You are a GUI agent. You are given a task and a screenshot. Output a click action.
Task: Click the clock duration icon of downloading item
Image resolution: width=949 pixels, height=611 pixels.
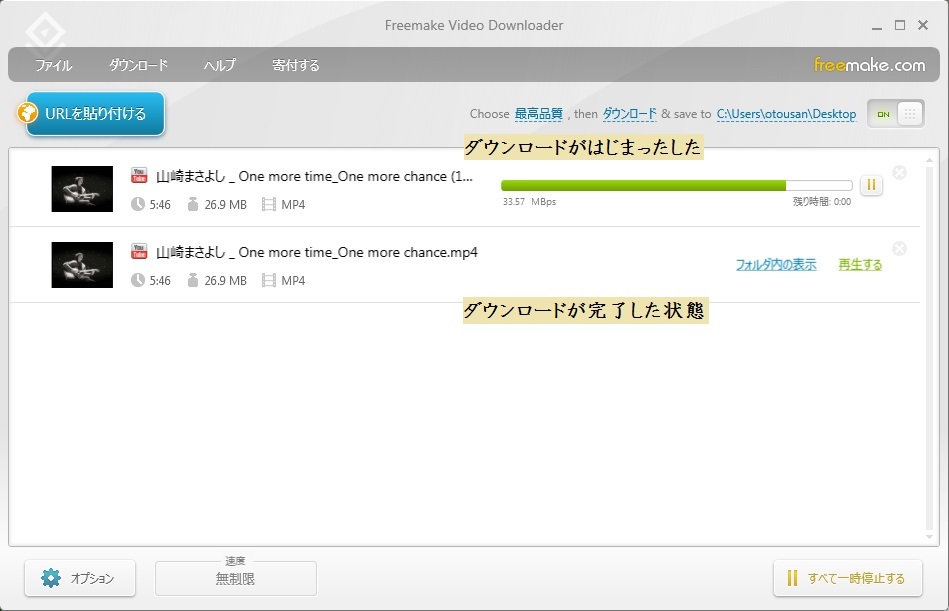138,204
